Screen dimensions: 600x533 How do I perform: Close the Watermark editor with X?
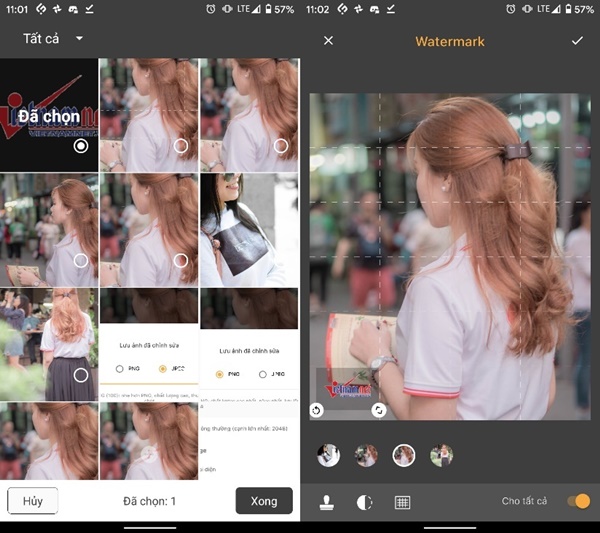pyautogui.click(x=328, y=41)
